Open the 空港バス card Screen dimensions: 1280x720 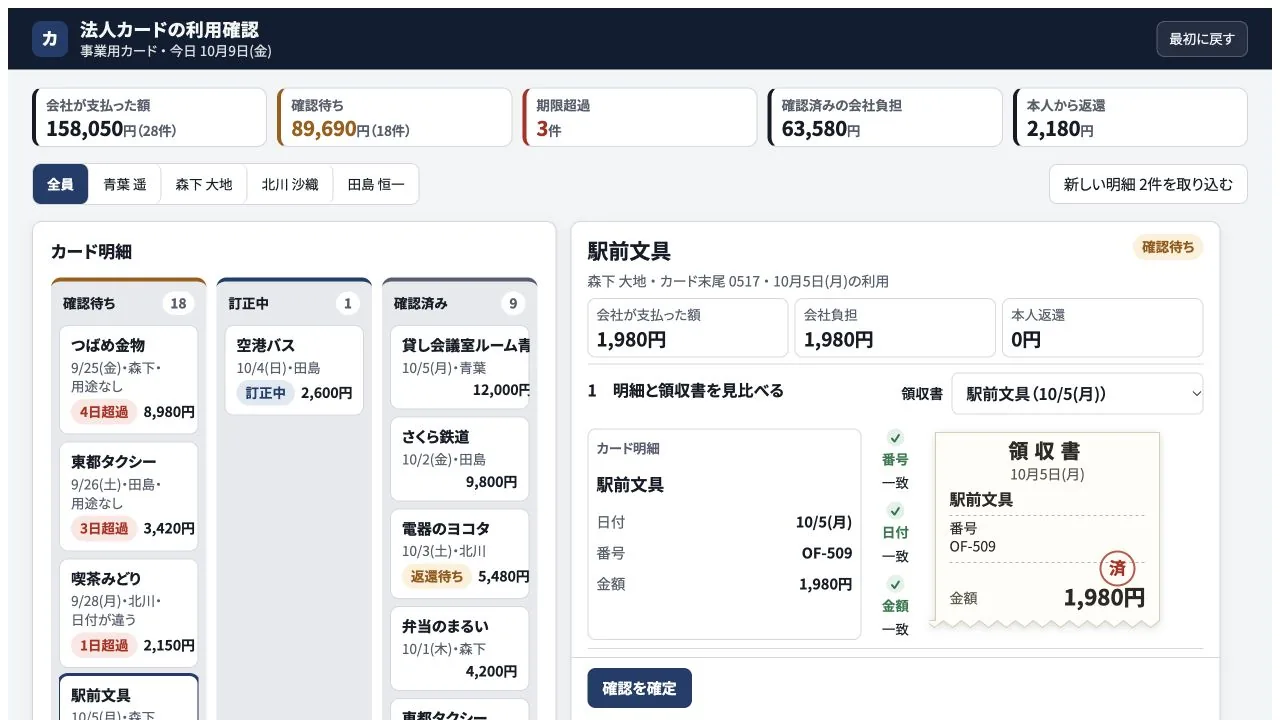(294, 370)
